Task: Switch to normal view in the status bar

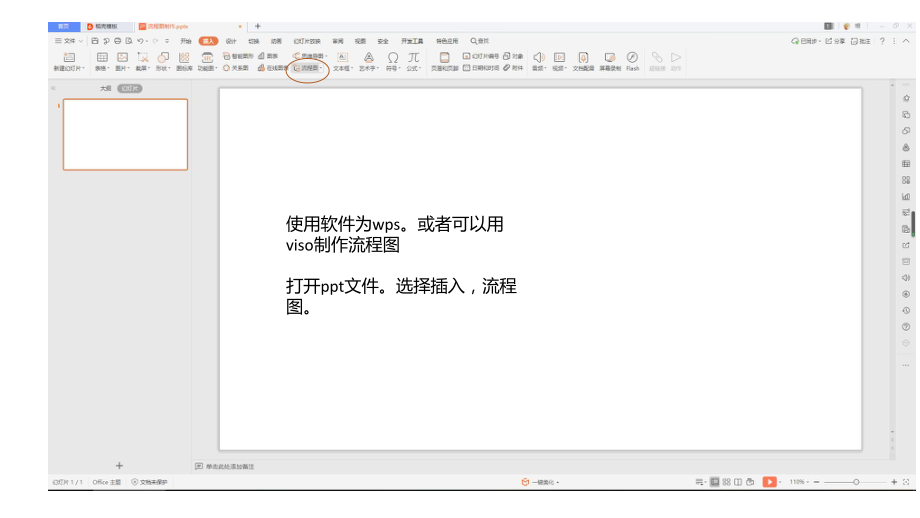Action: [x=715, y=482]
